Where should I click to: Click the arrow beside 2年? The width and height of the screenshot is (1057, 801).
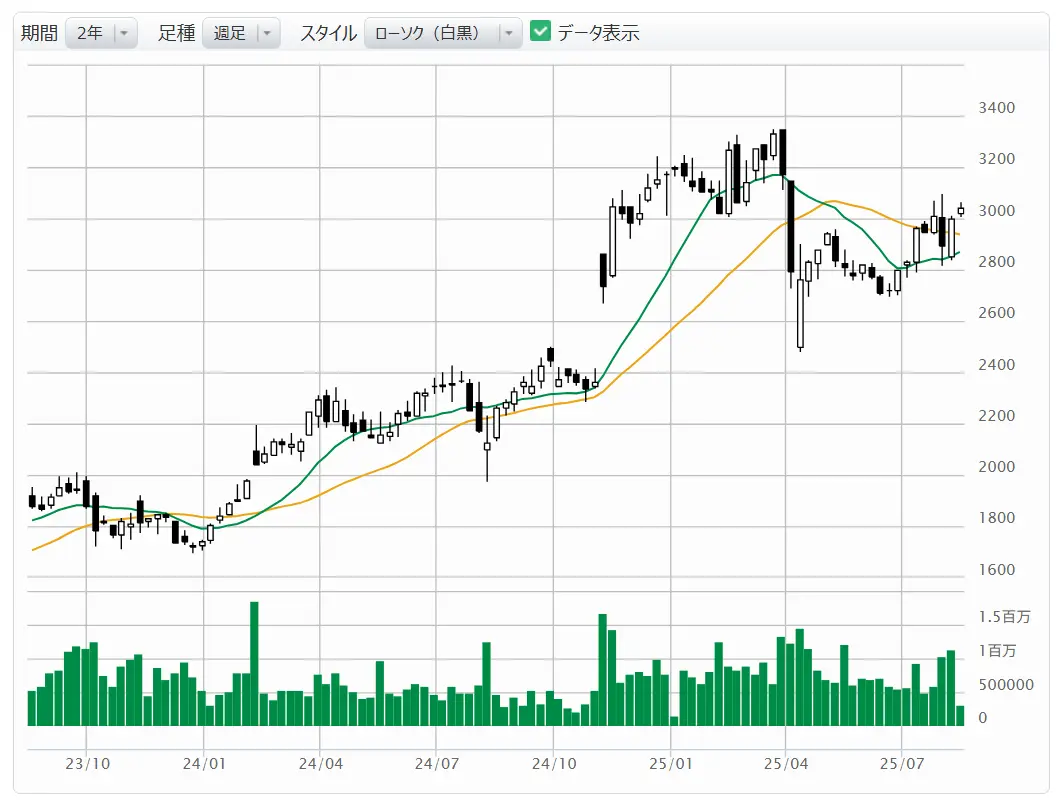(x=124, y=33)
